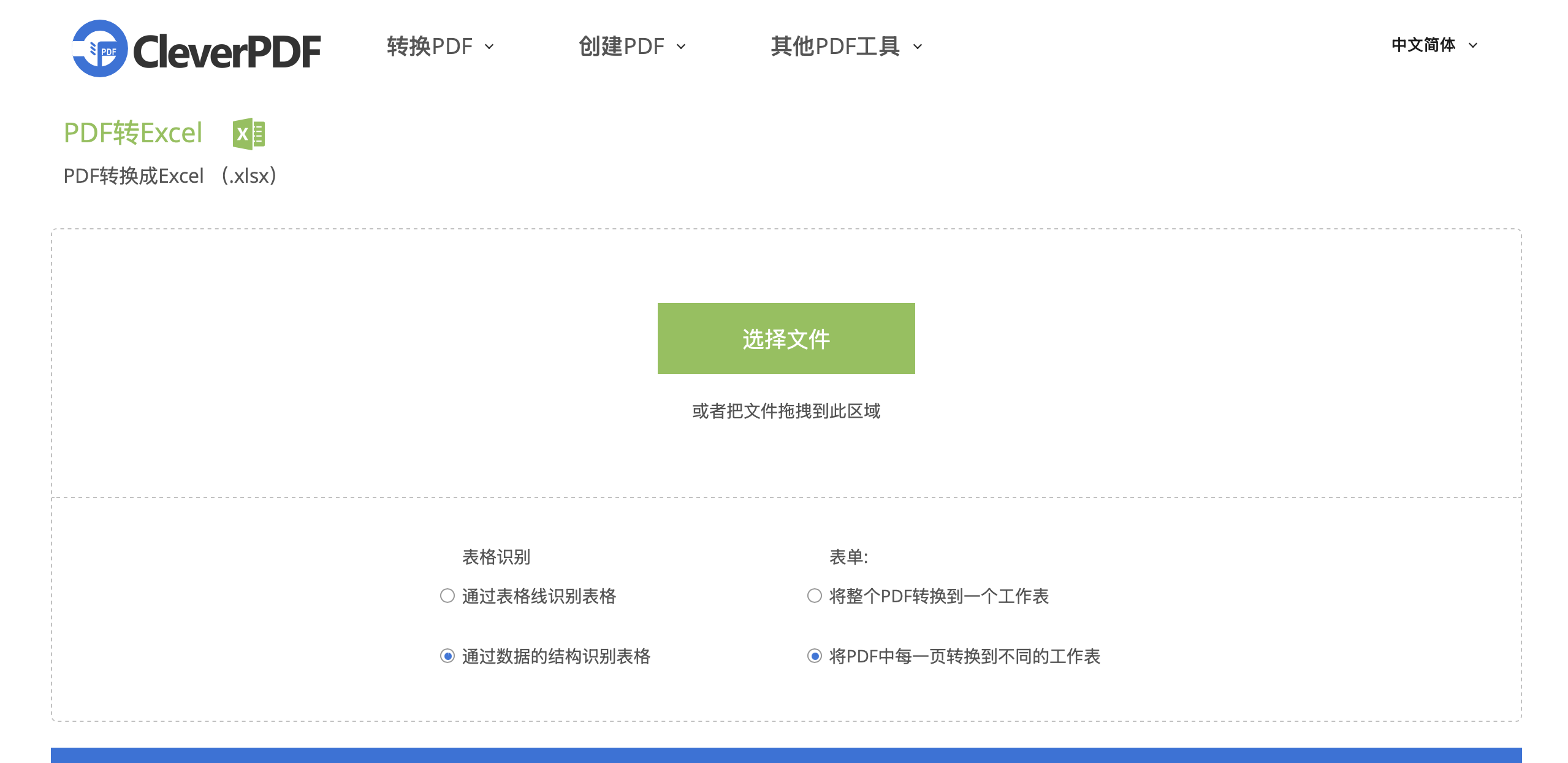Screen dimensions: 1568x763
Task: Click the CleverPDF wordmark text
Action: click(x=227, y=52)
